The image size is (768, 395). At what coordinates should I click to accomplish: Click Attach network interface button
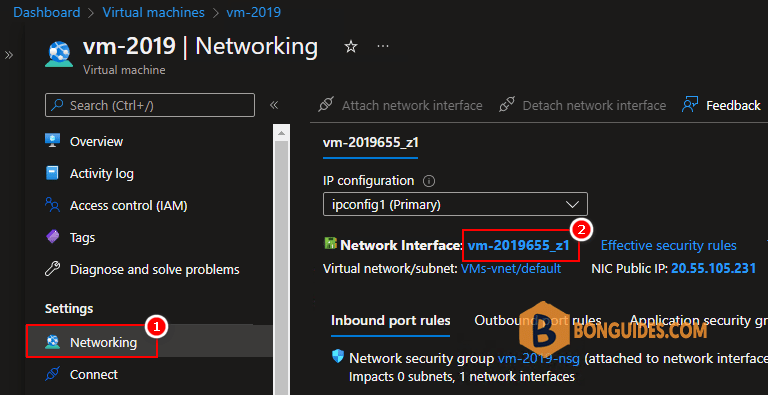pos(400,105)
